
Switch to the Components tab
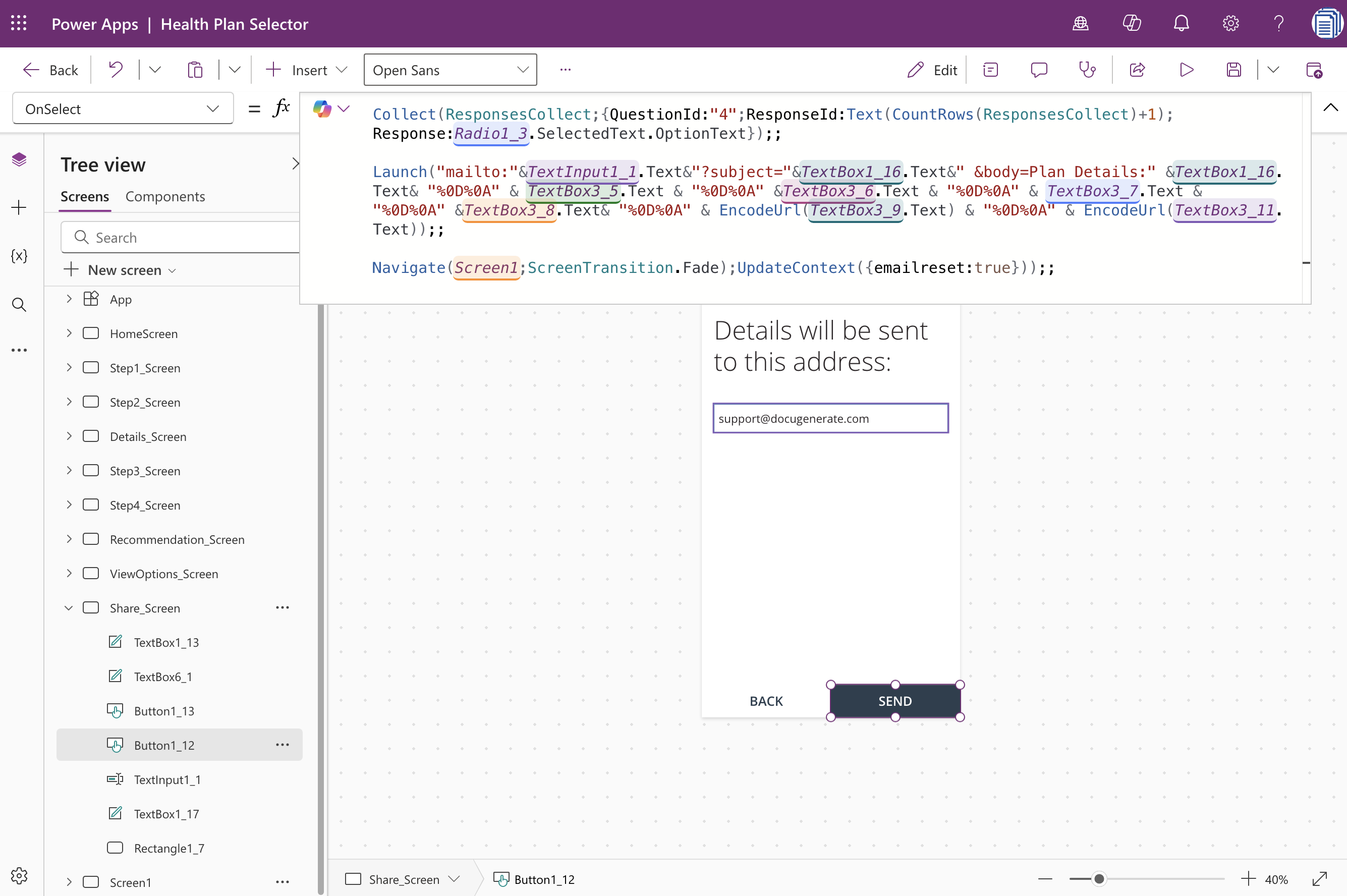[x=164, y=197]
